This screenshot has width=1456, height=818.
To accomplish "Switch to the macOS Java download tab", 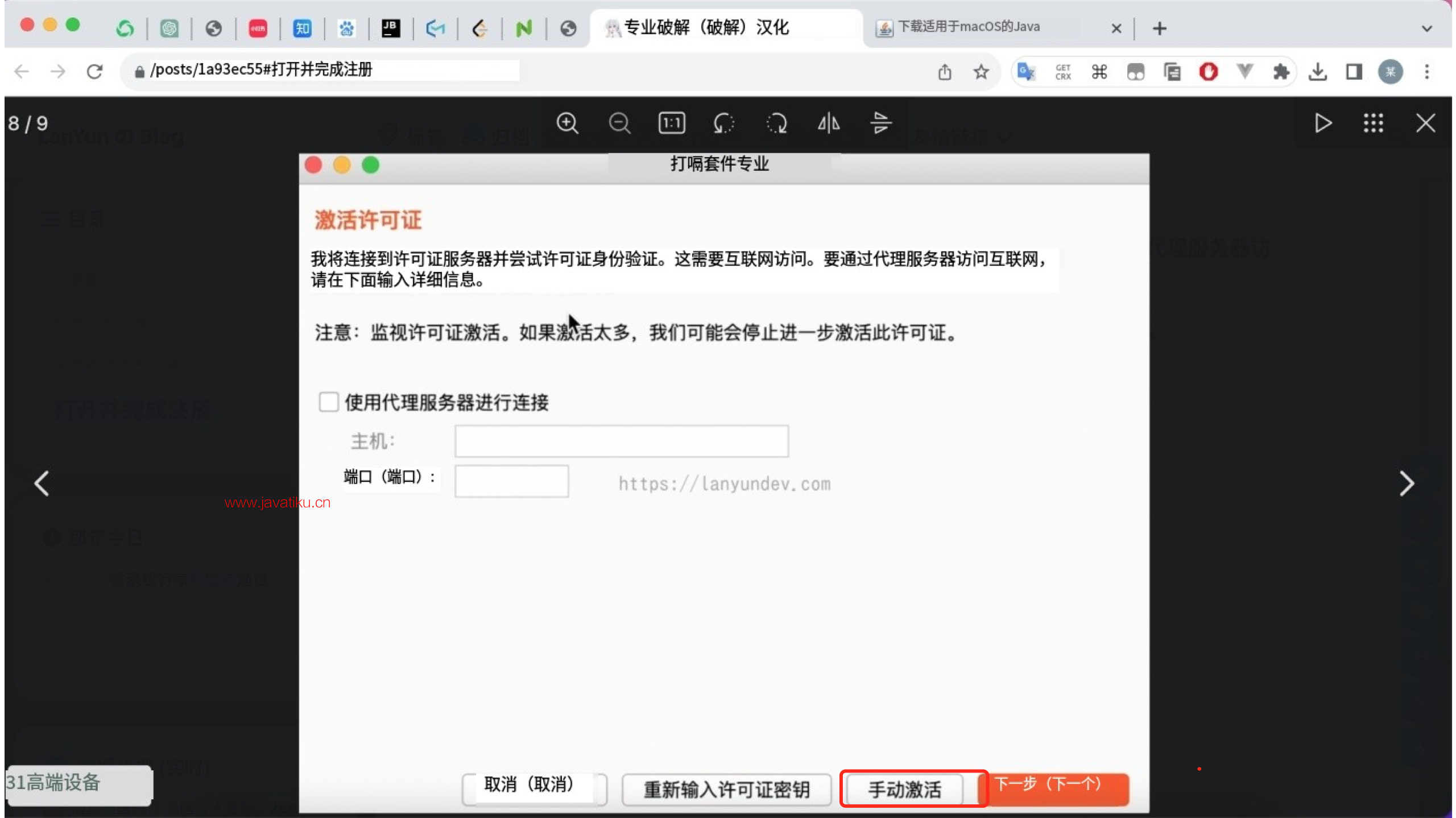I will point(968,27).
